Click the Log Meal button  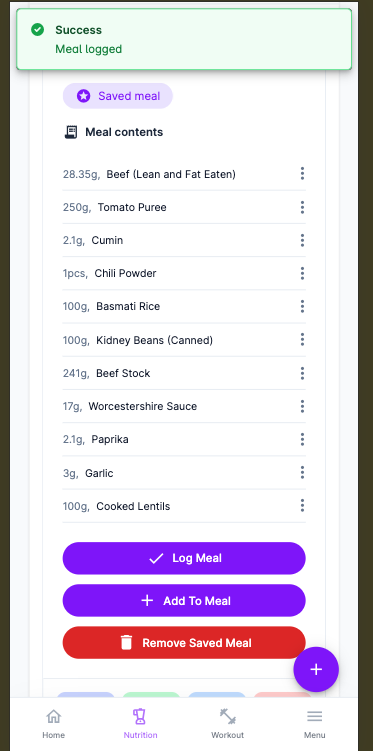[184, 558]
